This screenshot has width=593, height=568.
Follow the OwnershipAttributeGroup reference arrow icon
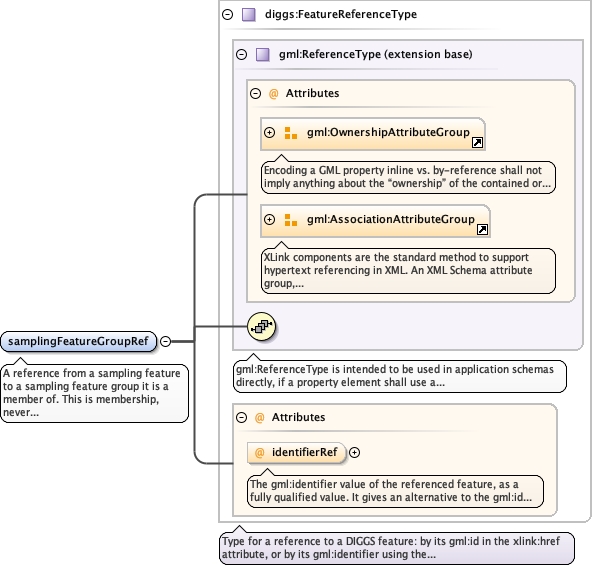coord(477,143)
